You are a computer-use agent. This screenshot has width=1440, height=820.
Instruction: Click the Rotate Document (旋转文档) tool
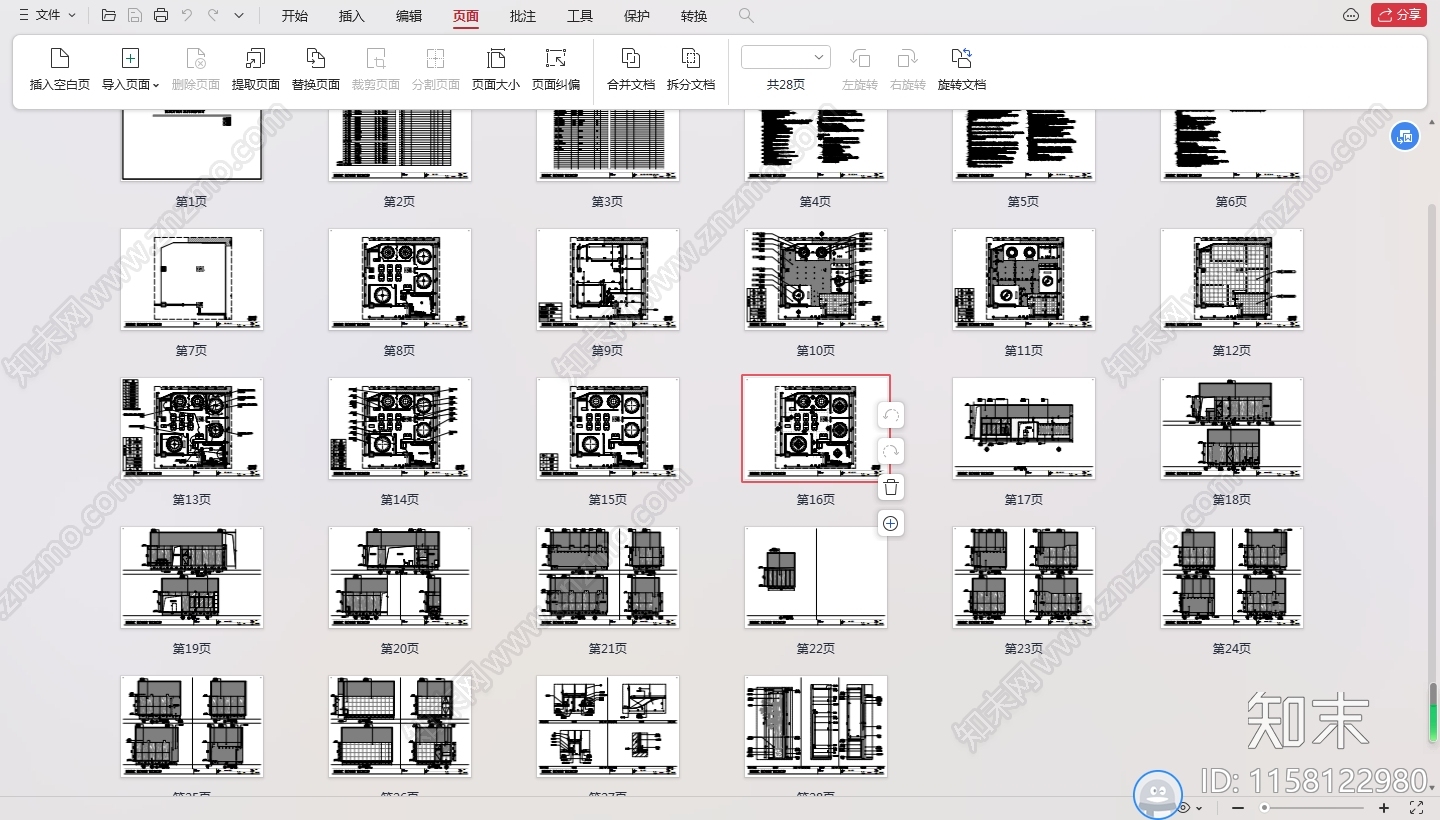click(962, 69)
